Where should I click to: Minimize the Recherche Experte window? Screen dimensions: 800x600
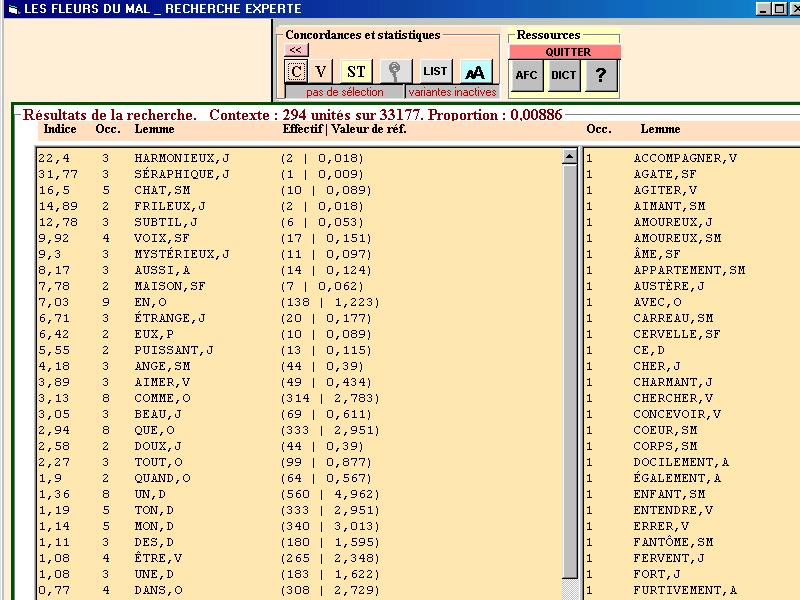point(763,9)
